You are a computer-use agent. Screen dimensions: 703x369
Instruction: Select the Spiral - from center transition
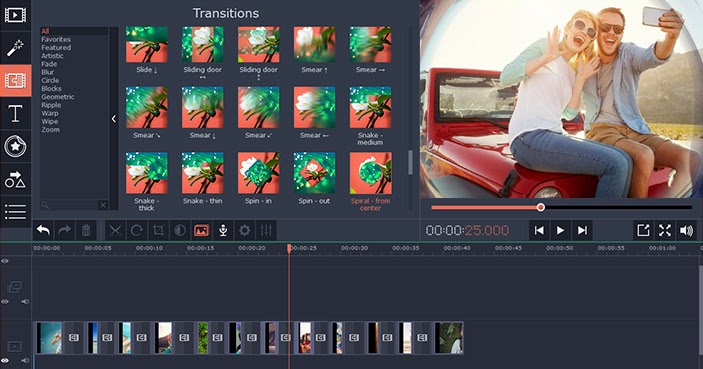coord(370,173)
